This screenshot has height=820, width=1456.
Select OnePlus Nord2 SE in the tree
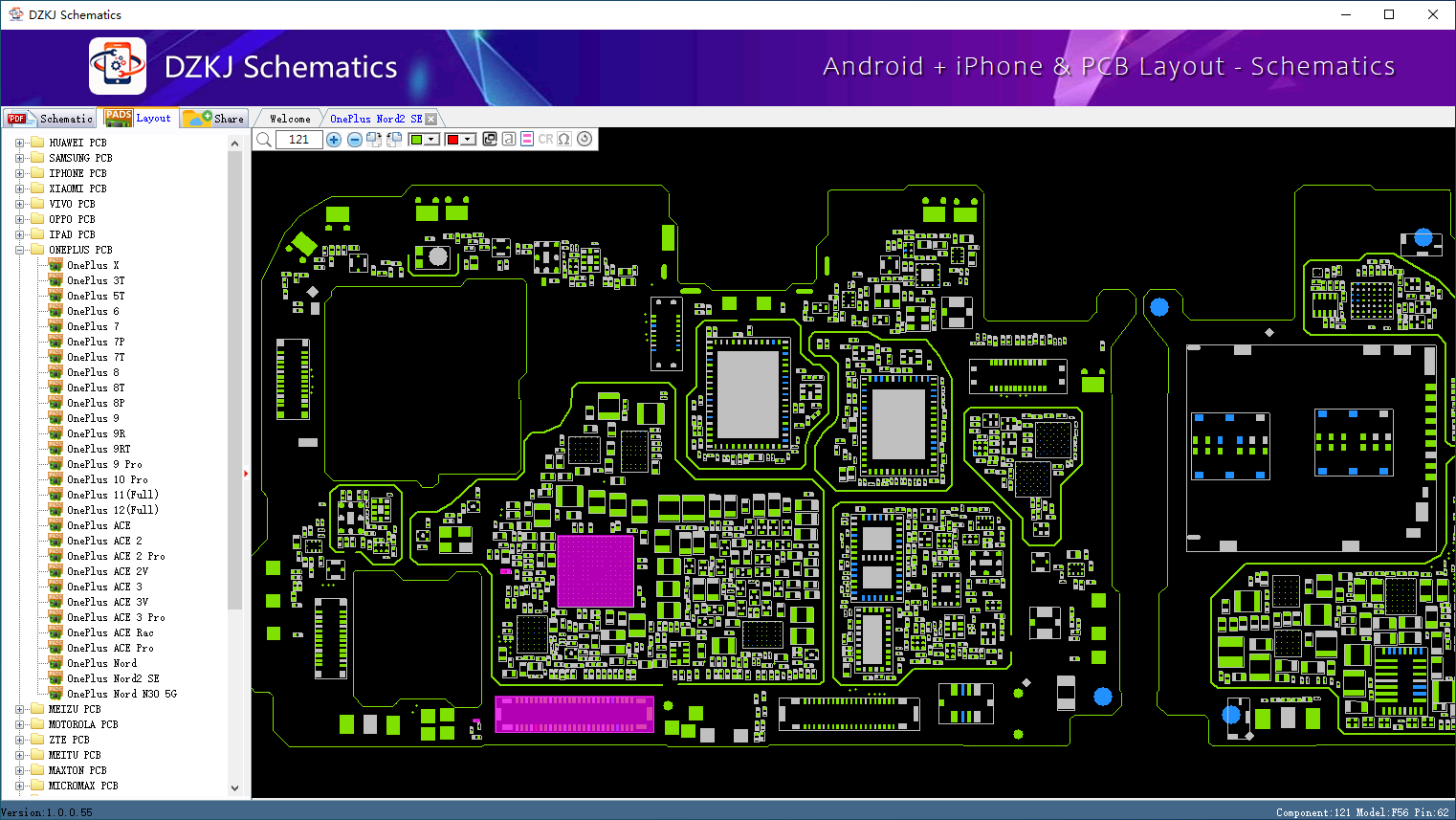pos(113,678)
